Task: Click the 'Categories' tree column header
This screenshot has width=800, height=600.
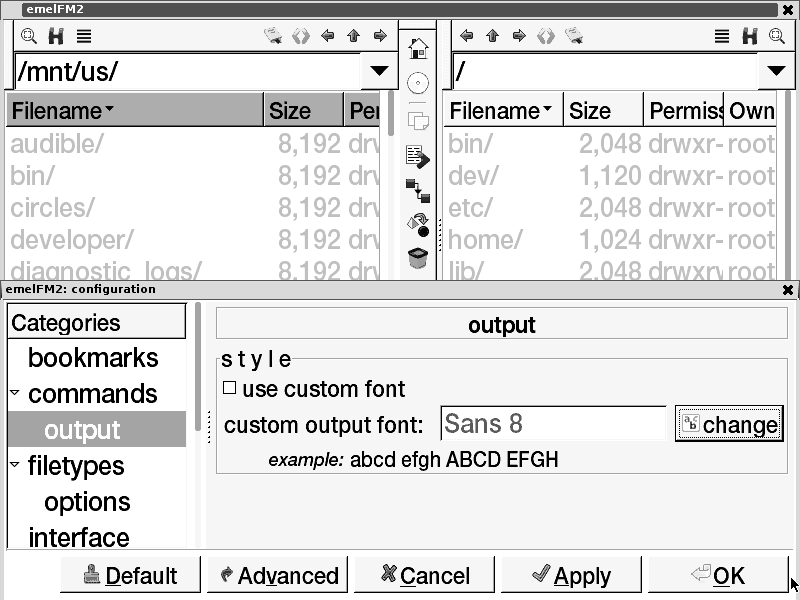Action: 97,322
